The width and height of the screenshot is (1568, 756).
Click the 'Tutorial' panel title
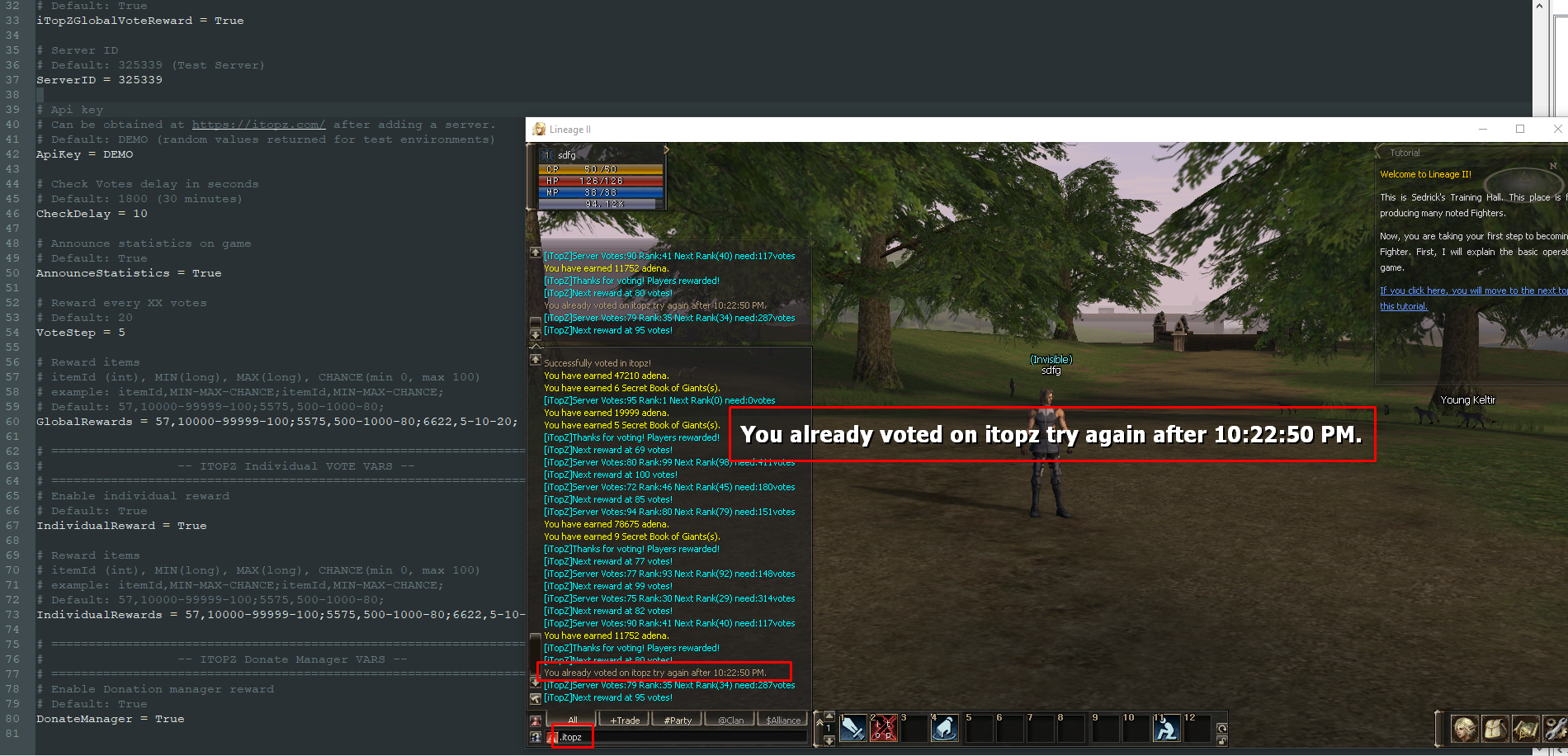pyautogui.click(x=1405, y=153)
